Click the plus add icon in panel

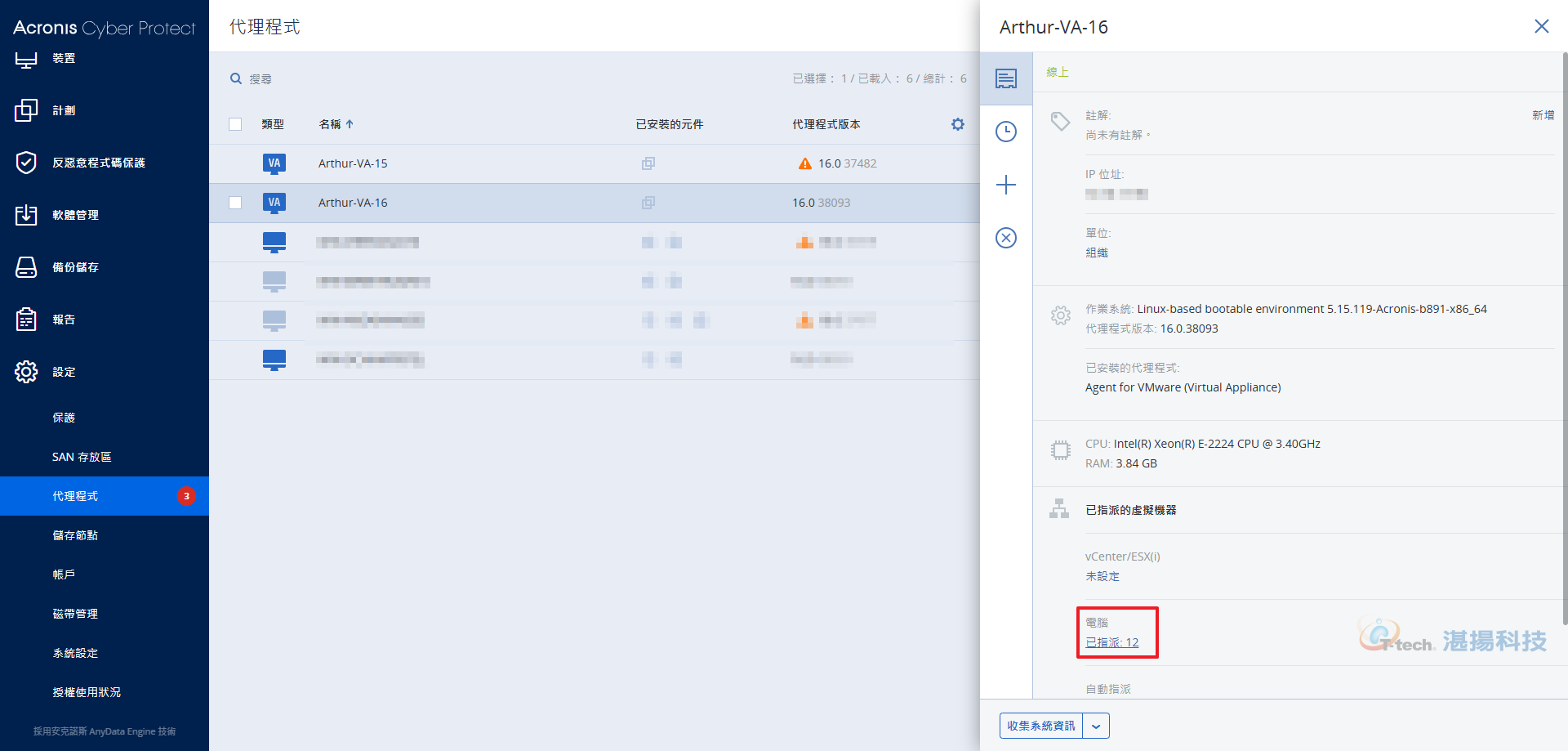1006,185
